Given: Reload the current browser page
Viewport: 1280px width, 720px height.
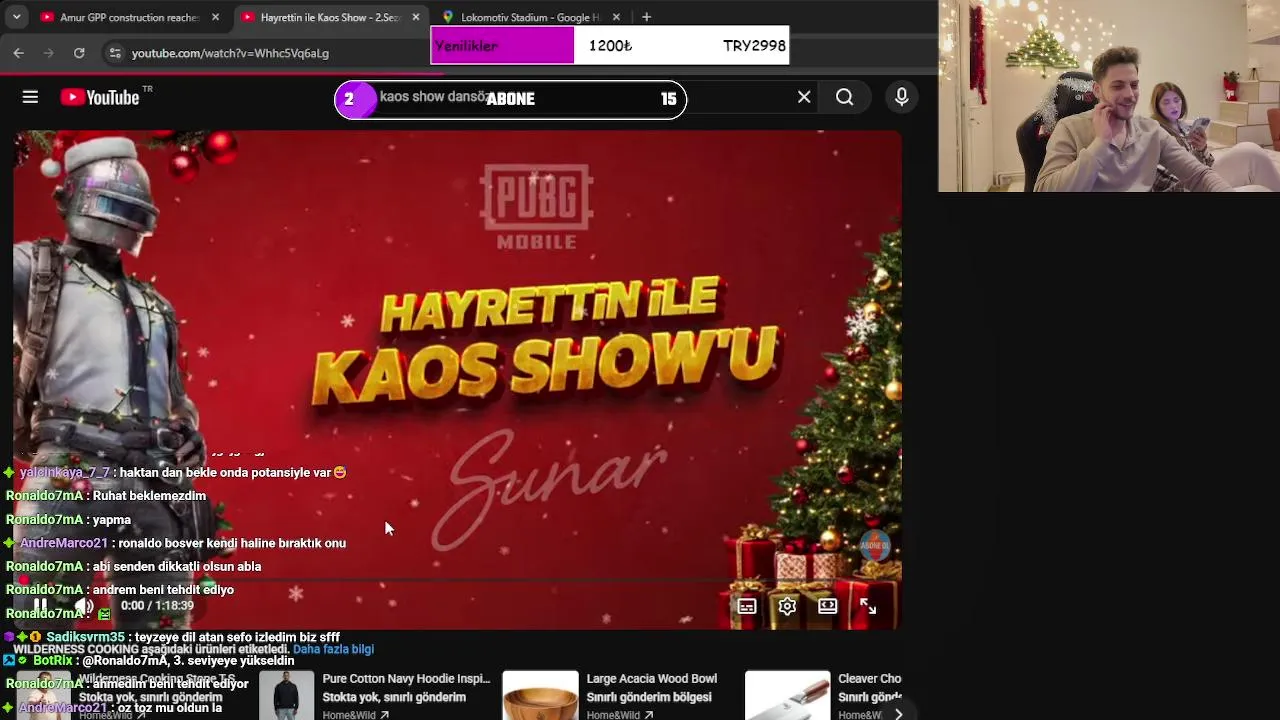Looking at the screenshot, I should pyautogui.click(x=79, y=53).
